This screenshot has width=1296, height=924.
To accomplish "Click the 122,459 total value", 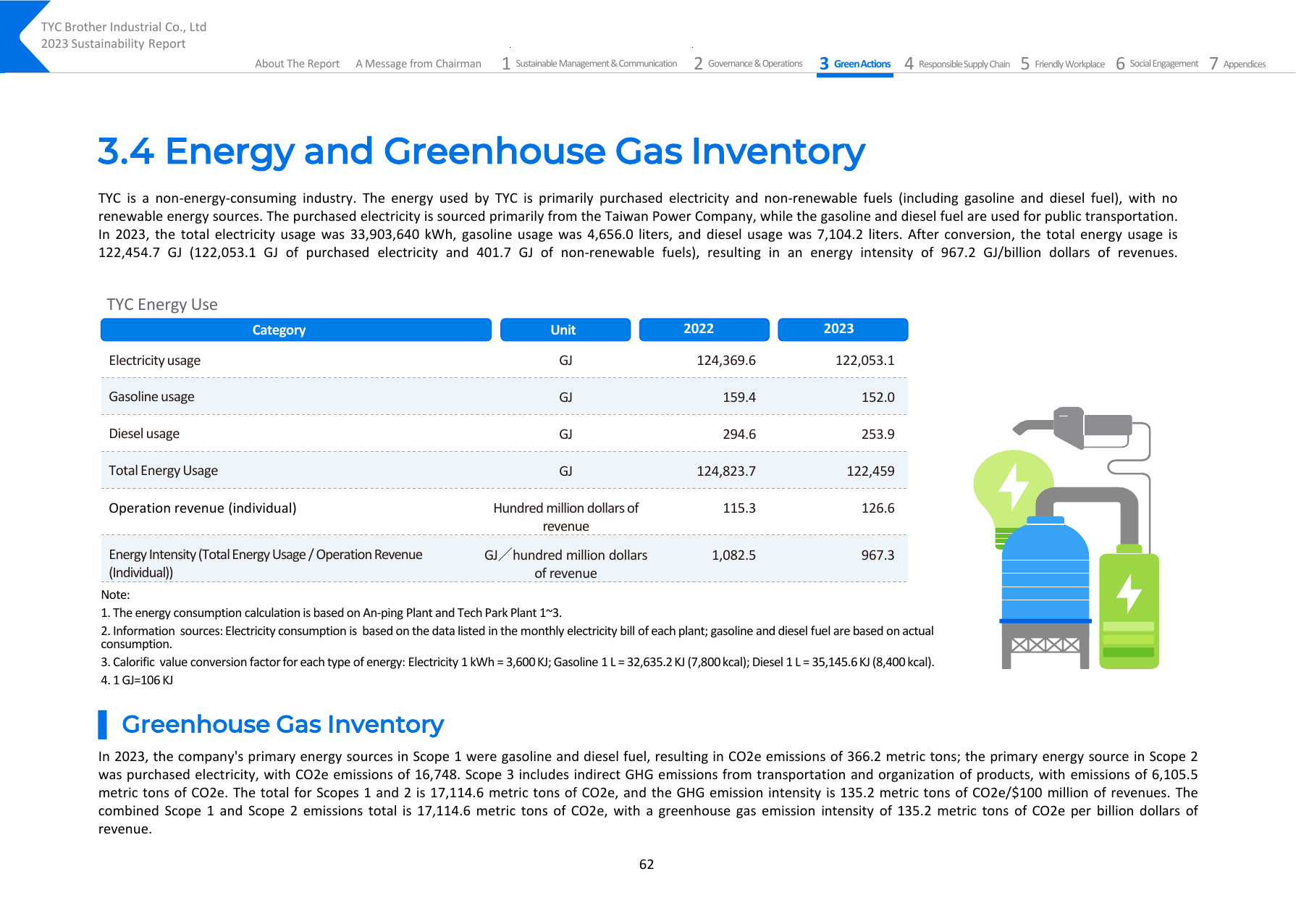I will coord(871,471).
